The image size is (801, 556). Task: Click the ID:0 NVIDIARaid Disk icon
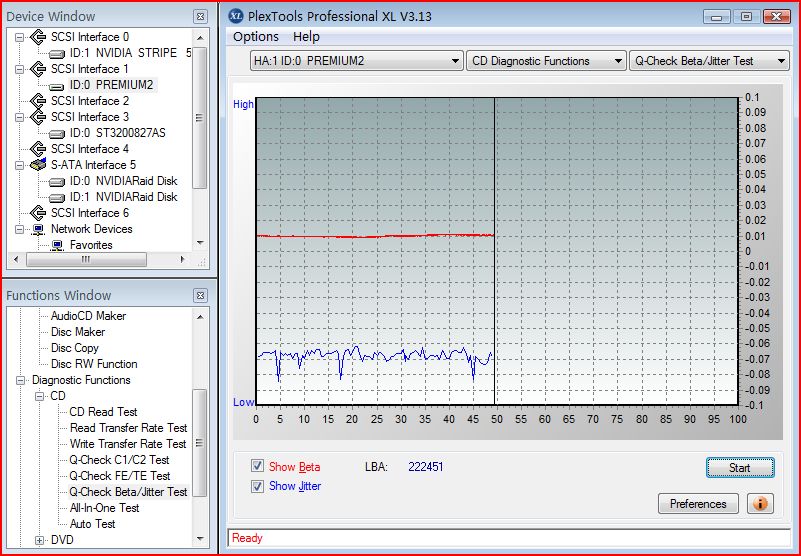[57, 182]
